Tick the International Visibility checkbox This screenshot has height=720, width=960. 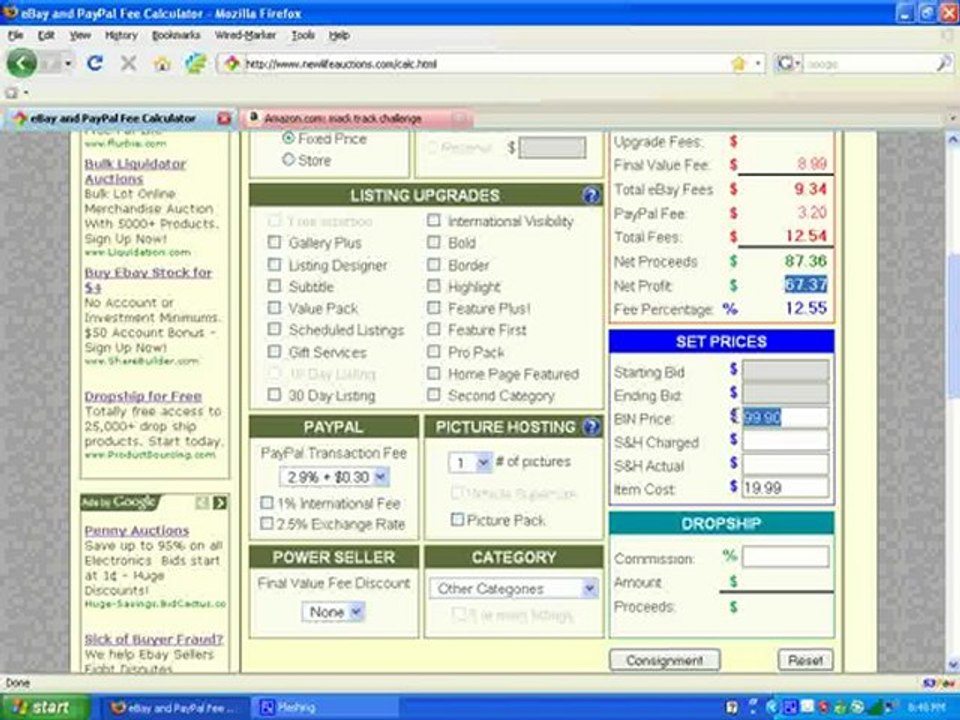(x=433, y=220)
